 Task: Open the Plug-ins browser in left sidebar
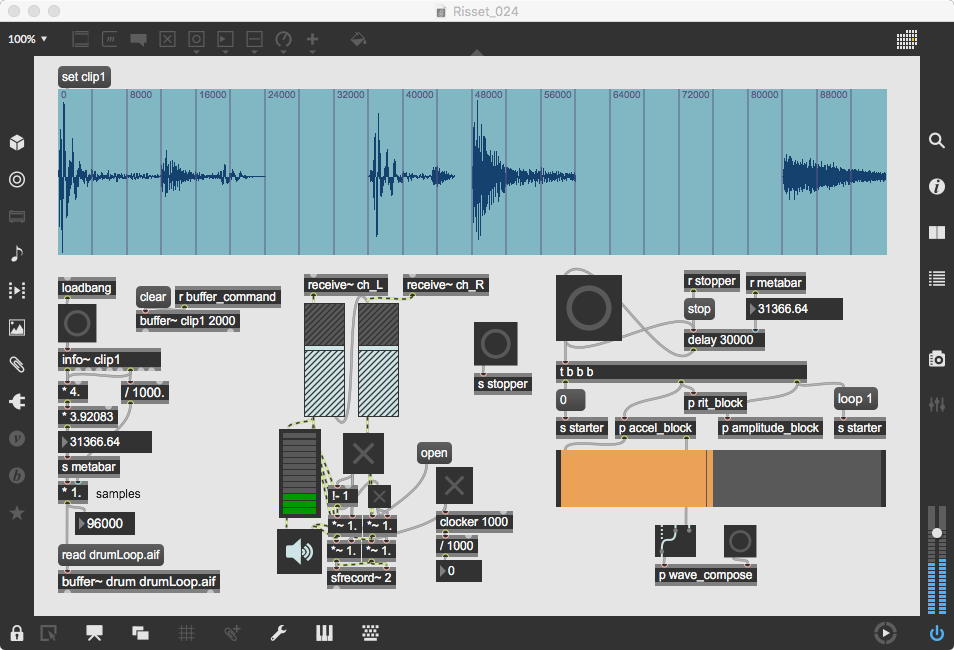[x=17, y=401]
